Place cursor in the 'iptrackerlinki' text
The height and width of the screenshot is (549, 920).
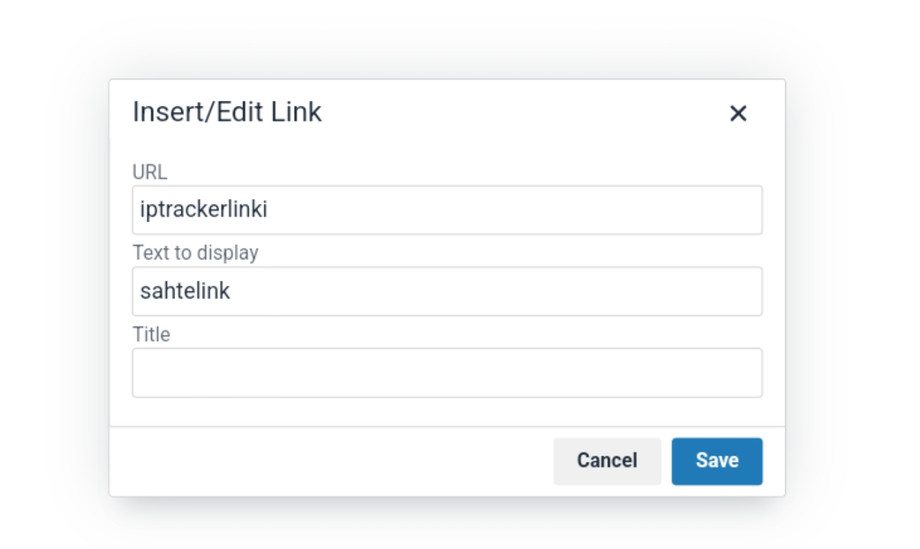pos(204,210)
